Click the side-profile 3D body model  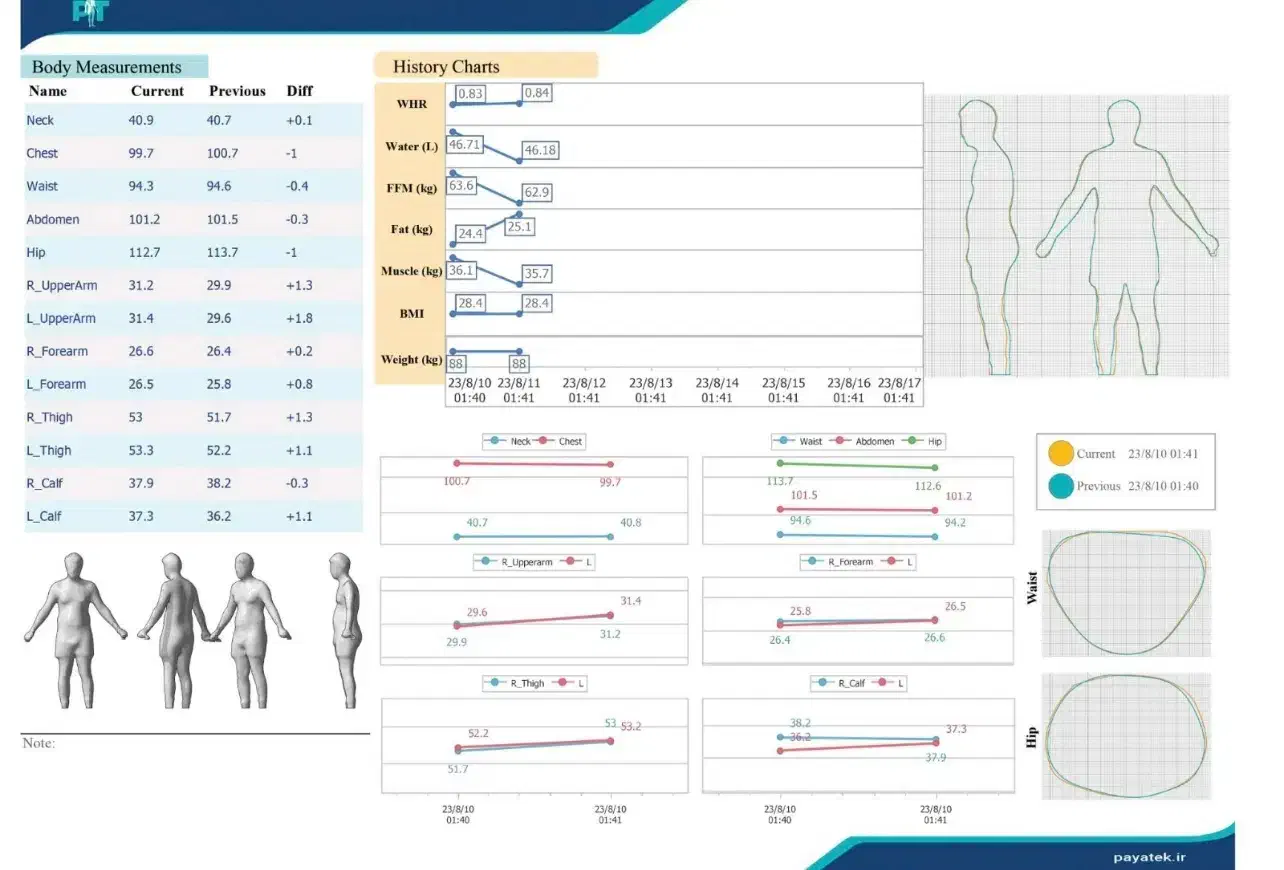tap(344, 630)
